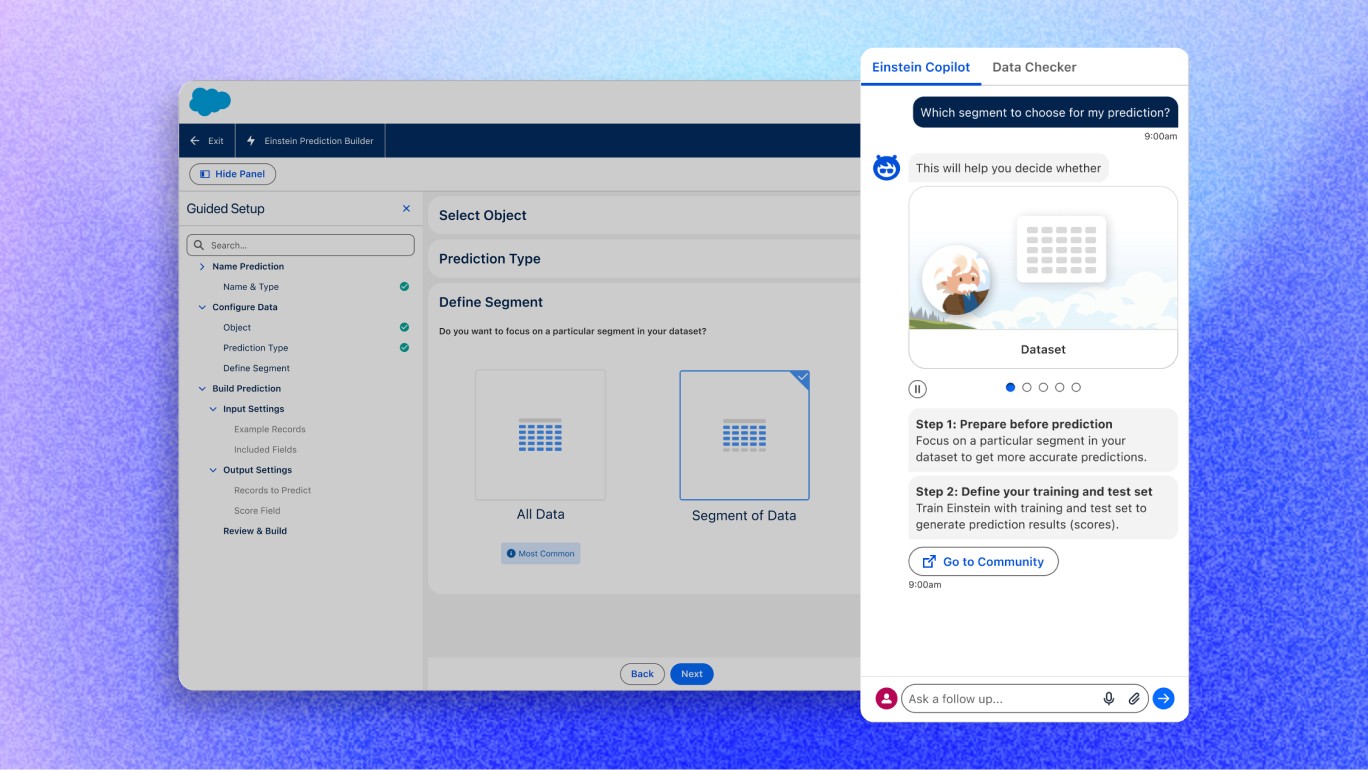The width and height of the screenshot is (1368, 770).
Task: Click the Einstein bot avatar icon
Action: [887, 168]
